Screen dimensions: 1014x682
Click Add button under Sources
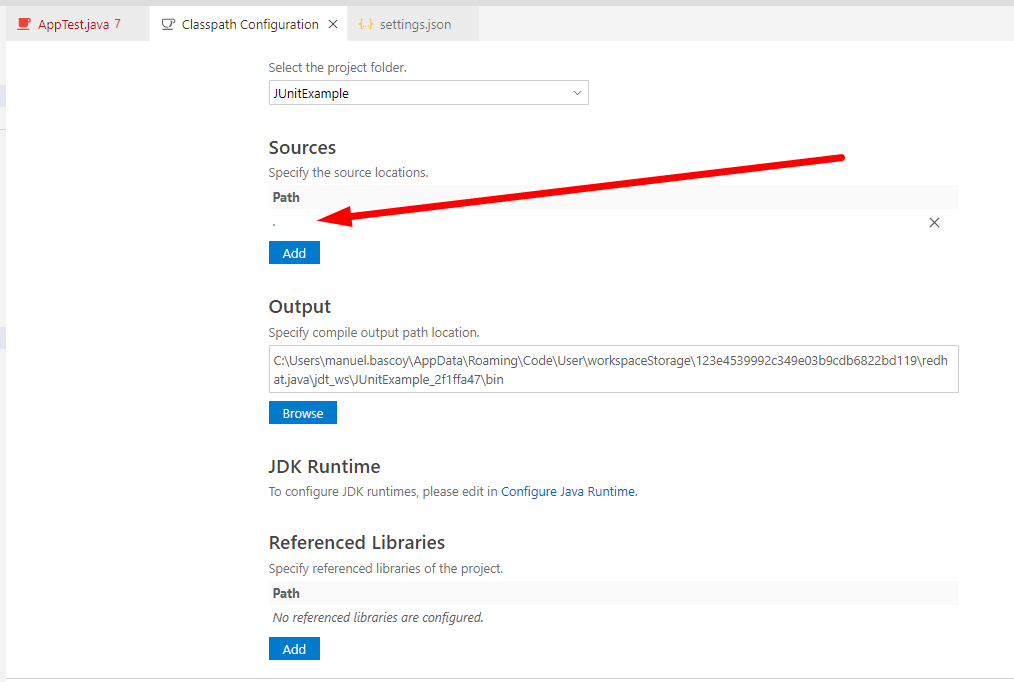294,253
